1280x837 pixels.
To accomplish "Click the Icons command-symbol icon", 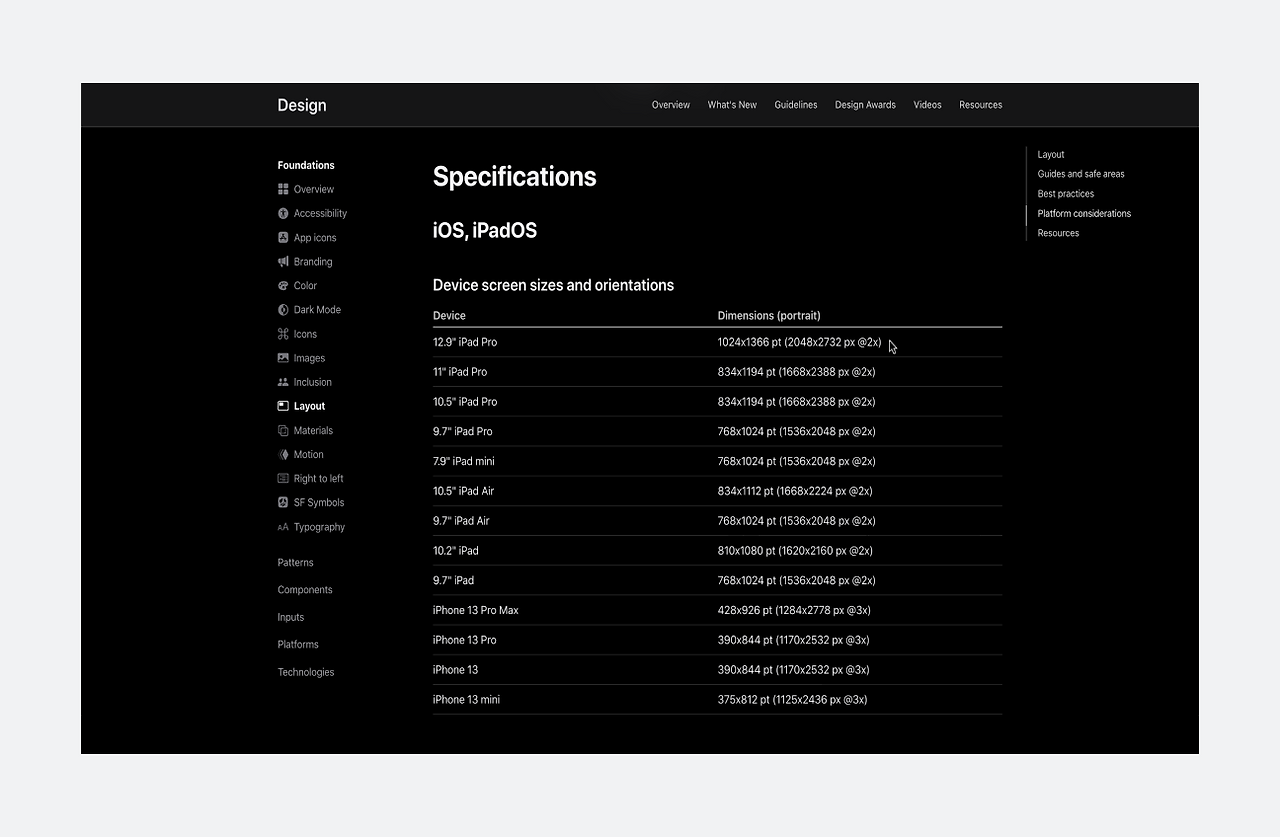I will coord(283,334).
